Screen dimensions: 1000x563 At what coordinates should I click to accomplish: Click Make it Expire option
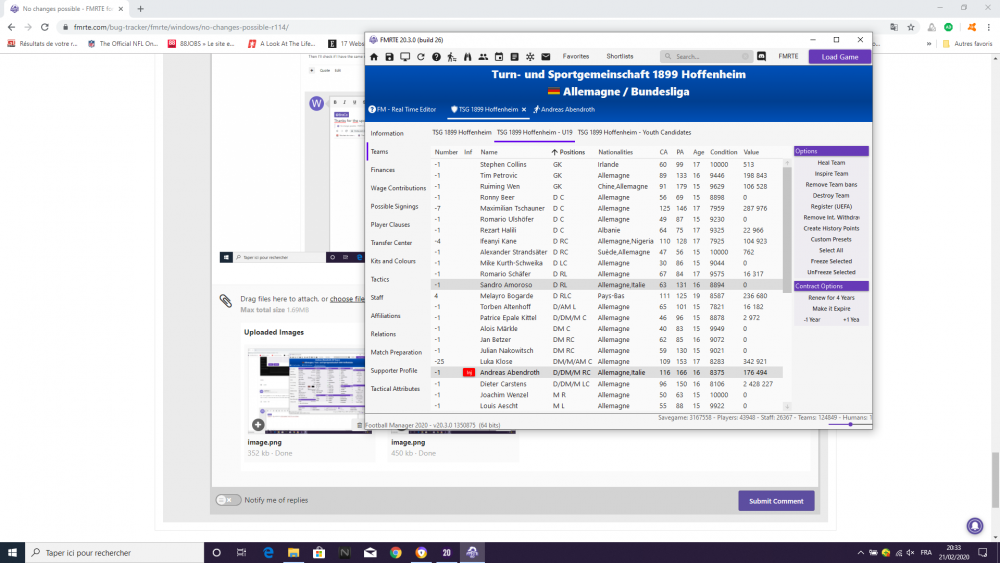point(831,309)
